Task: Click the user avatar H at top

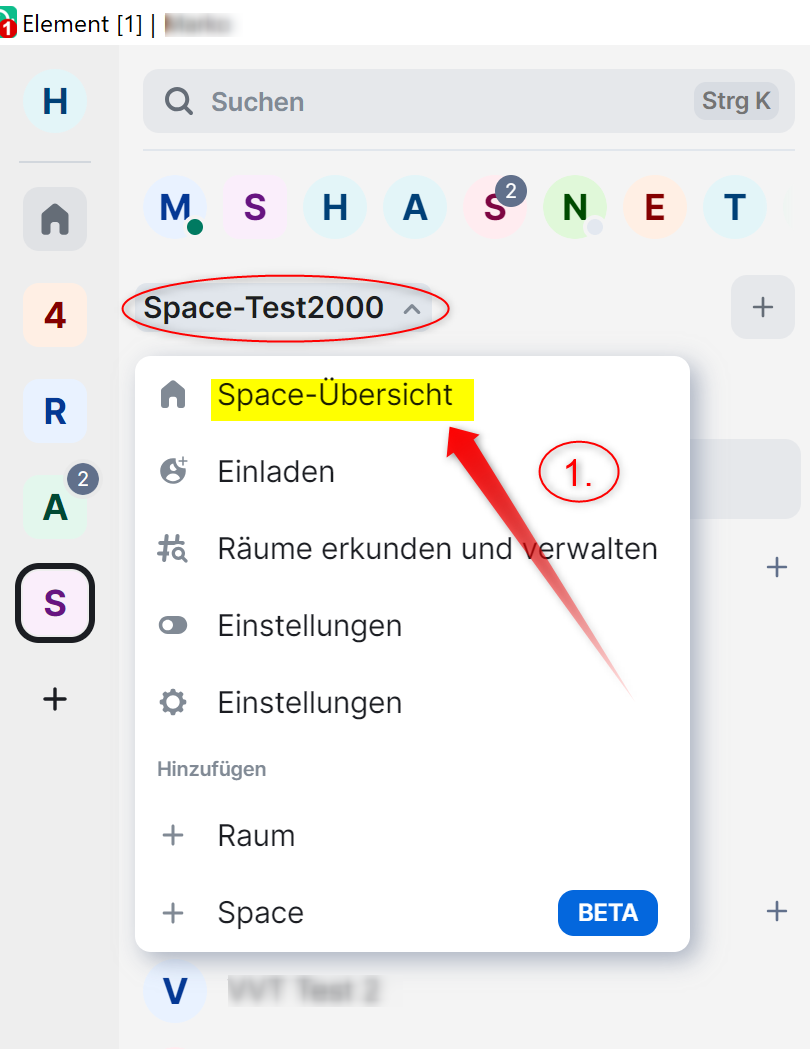Action: (x=55, y=101)
